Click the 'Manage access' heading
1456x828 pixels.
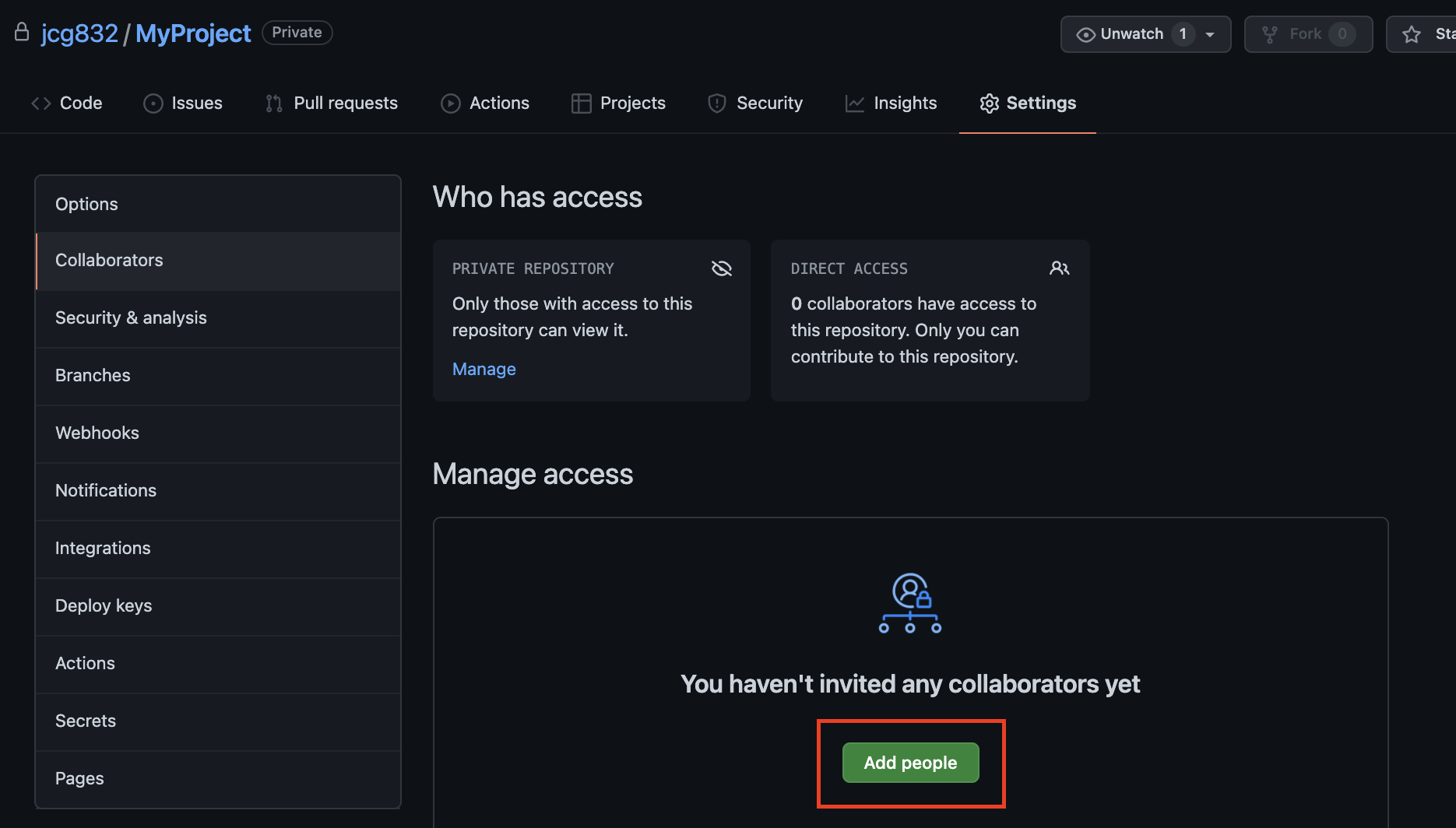pos(533,474)
